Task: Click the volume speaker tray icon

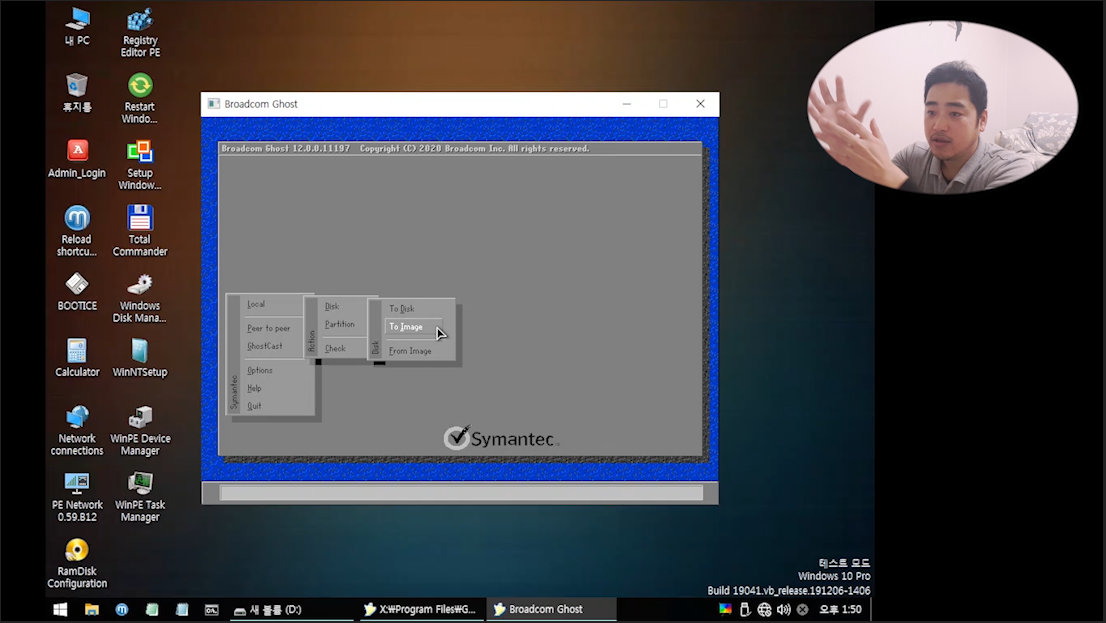Action: (784, 610)
